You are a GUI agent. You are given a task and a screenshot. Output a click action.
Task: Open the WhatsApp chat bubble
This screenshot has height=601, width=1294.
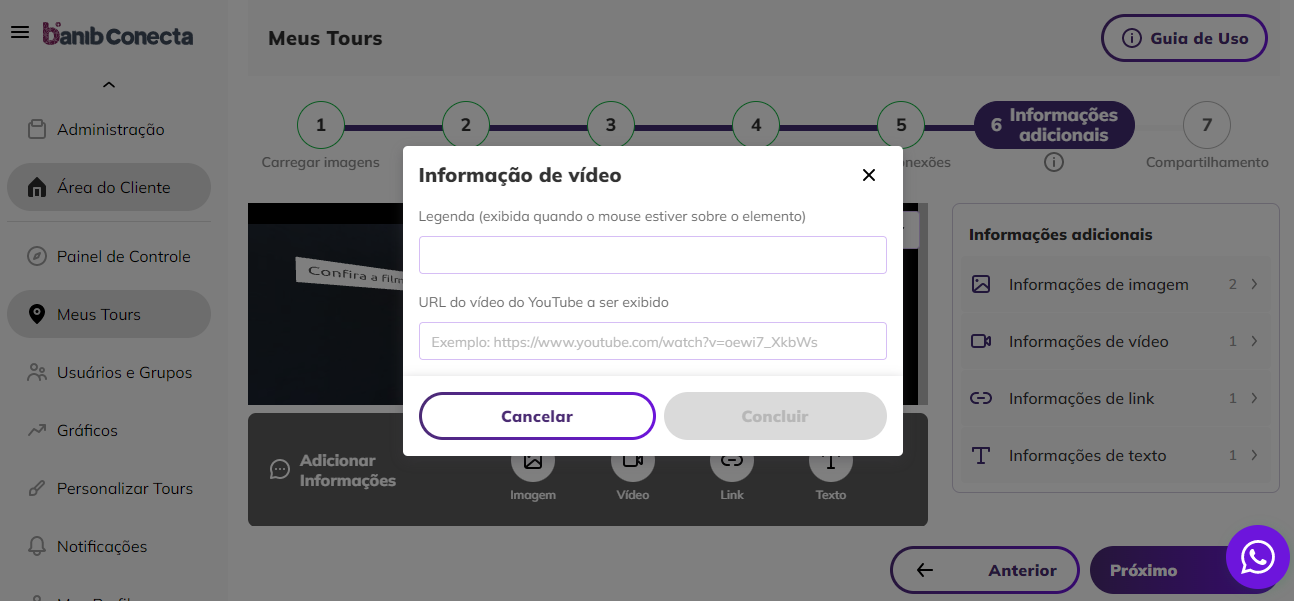coord(1258,557)
